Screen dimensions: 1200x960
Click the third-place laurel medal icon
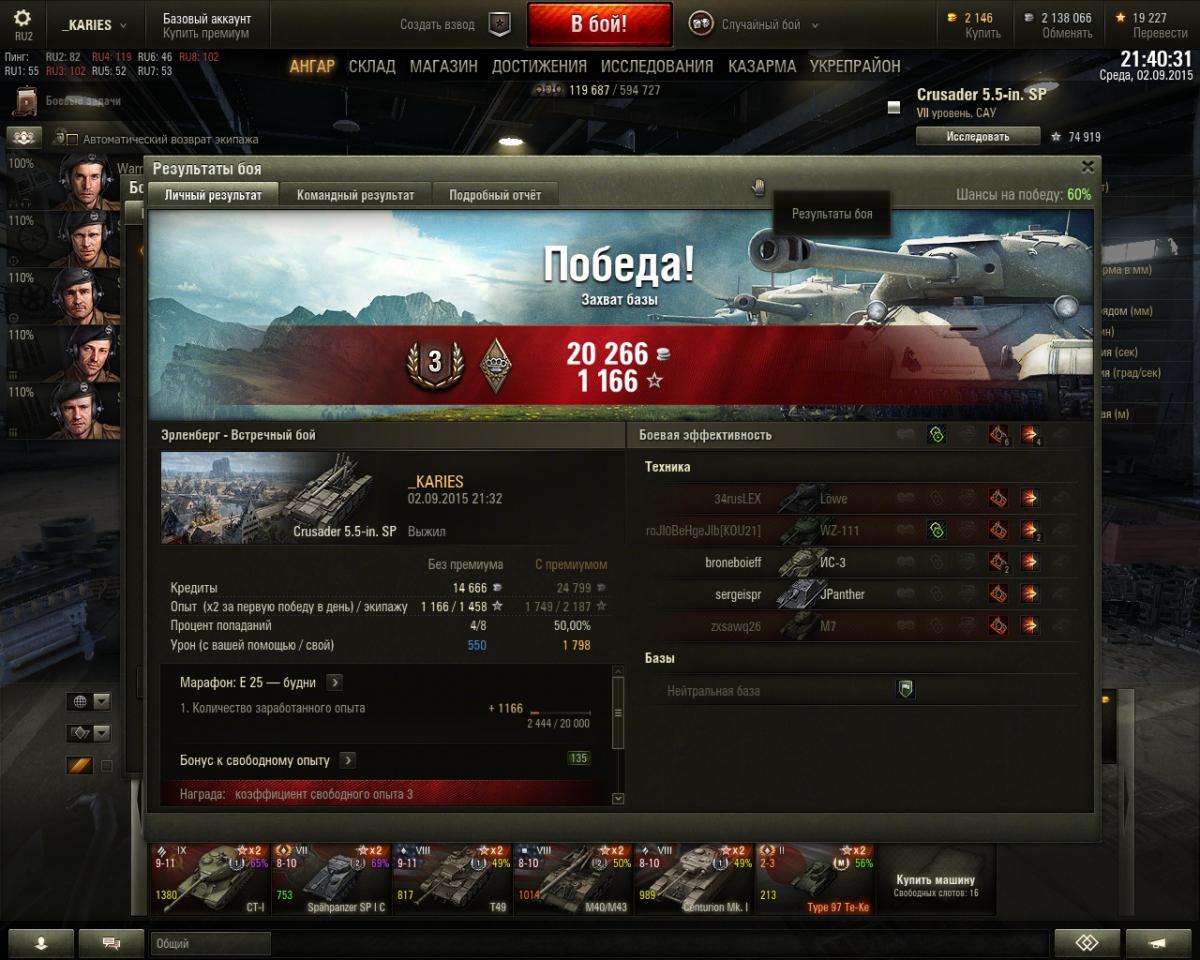(435, 363)
